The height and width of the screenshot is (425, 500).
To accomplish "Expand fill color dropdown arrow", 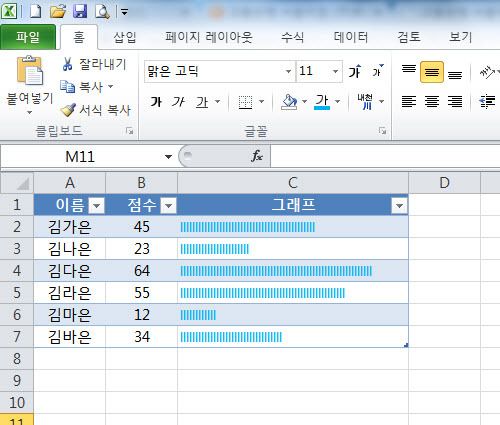I will coord(304,101).
